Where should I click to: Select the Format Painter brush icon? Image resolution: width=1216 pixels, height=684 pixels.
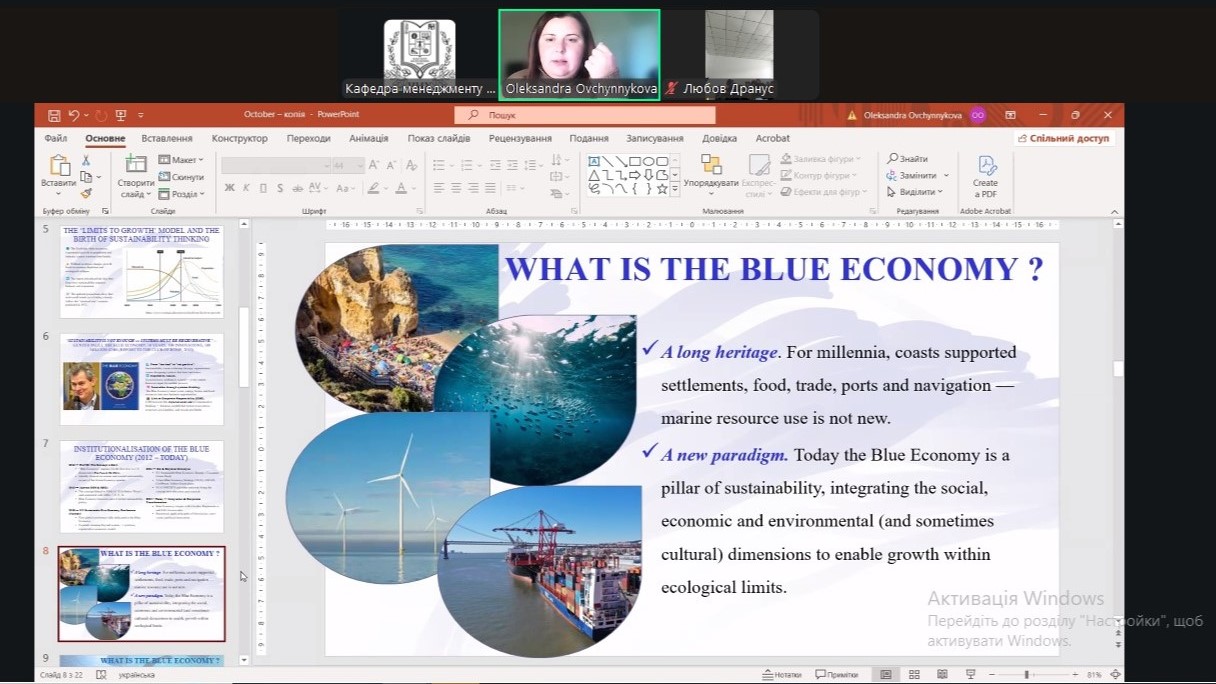tap(86, 192)
